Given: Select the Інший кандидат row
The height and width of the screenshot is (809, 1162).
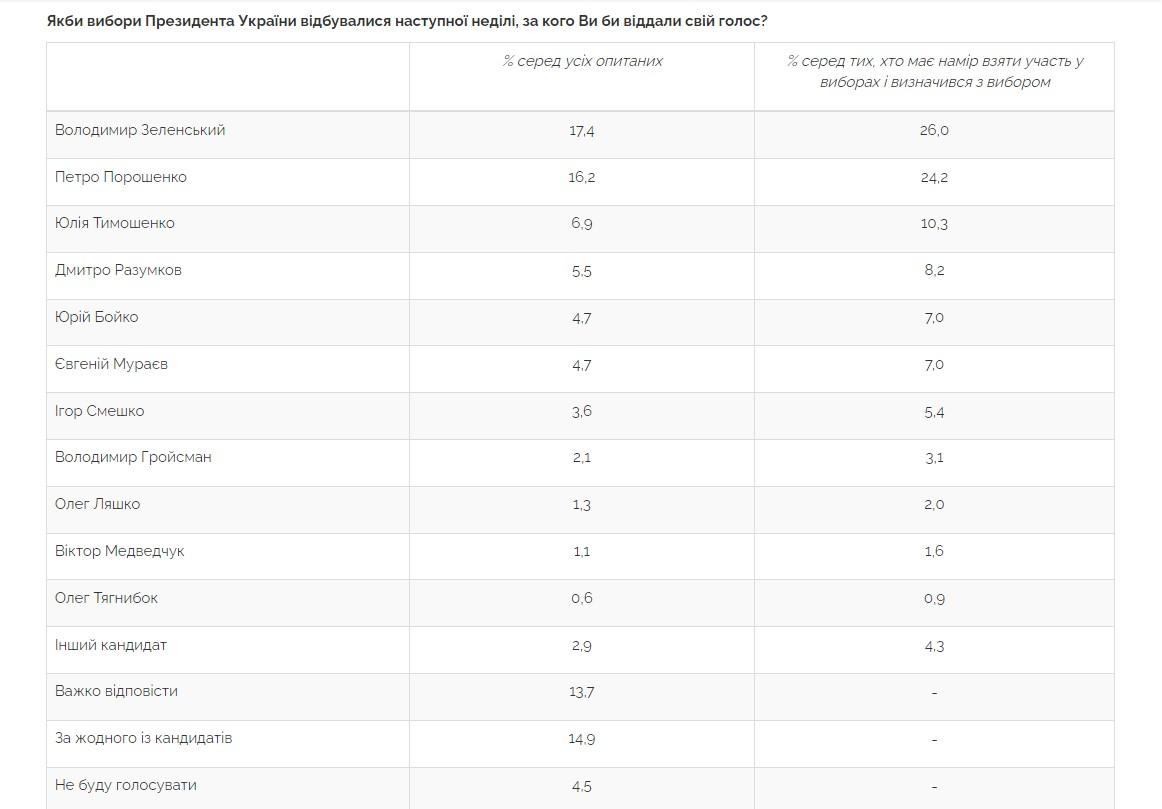Looking at the screenshot, I should pyautogui.click(x=580, y=650).
